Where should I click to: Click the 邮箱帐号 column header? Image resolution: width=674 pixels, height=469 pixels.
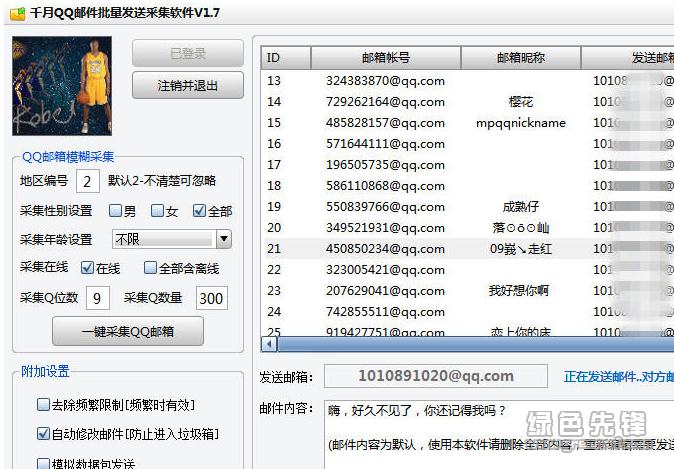pyautogui.click(x=386, y=58)
